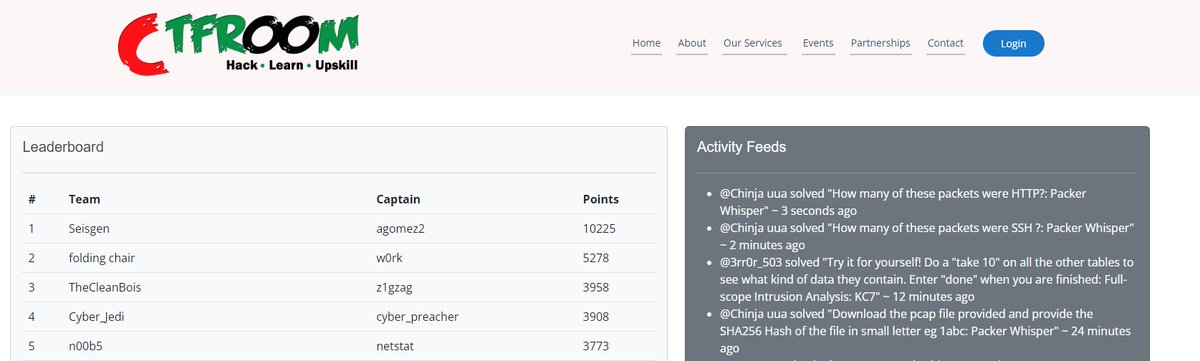Navigate to the Events page
1200x361 pixels.
(818, 43)
